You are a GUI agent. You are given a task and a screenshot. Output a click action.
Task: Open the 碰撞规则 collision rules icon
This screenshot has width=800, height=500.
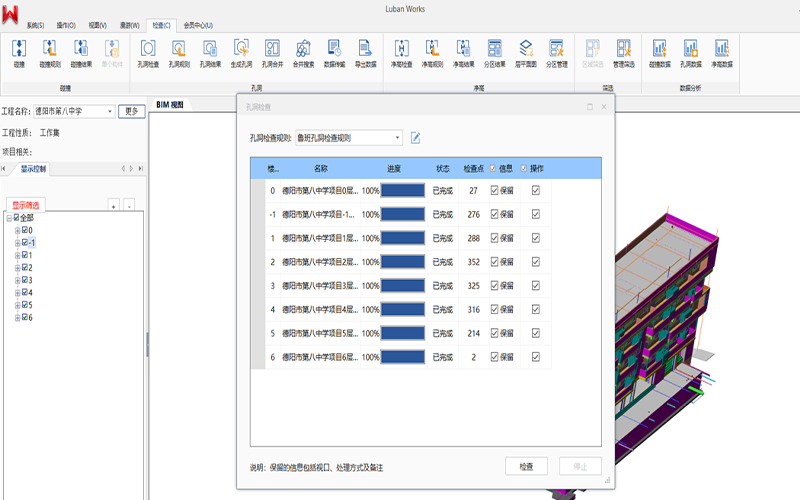[50, 54]
